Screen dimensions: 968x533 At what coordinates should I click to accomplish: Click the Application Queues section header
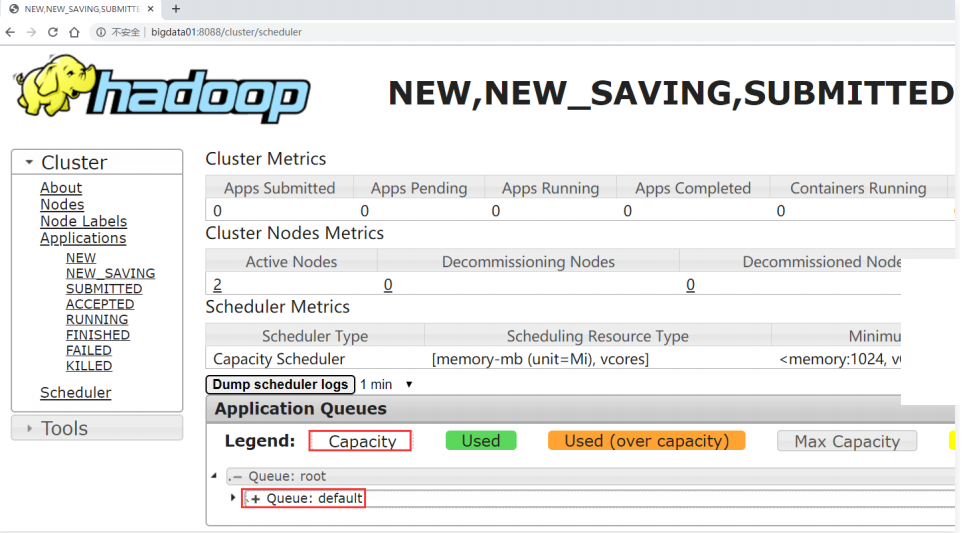click(580, 409)
